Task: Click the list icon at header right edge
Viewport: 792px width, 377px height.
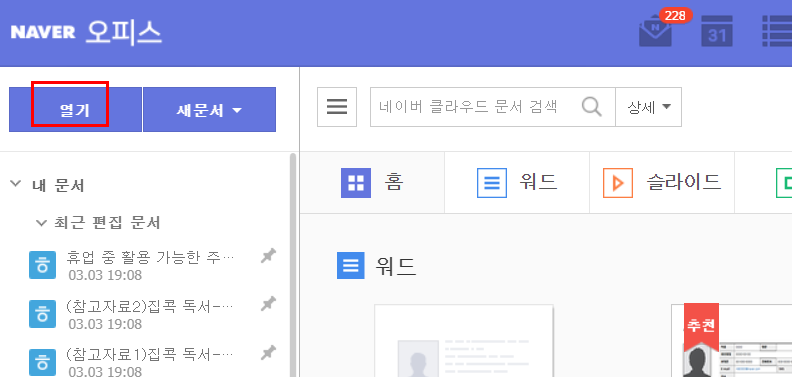Action: pyautogui.click(x=777, y=31)
